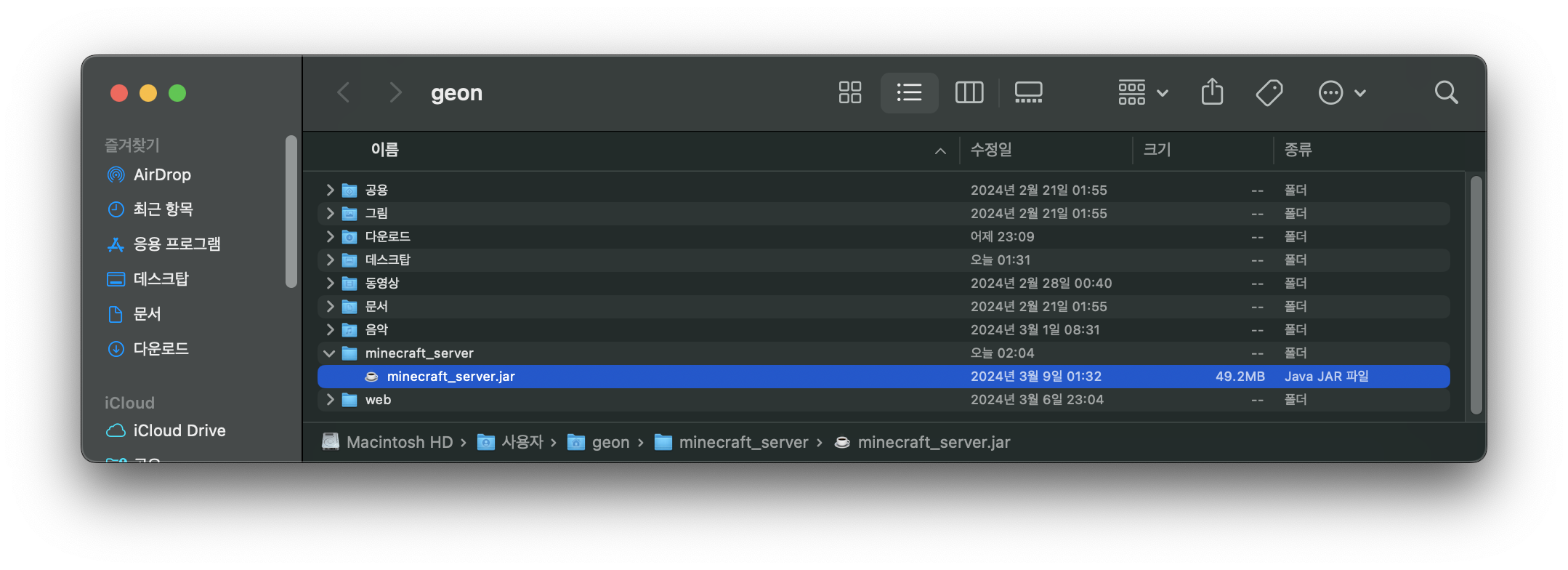Click the 2024년 2월 28일 00:40 date

1041,283
